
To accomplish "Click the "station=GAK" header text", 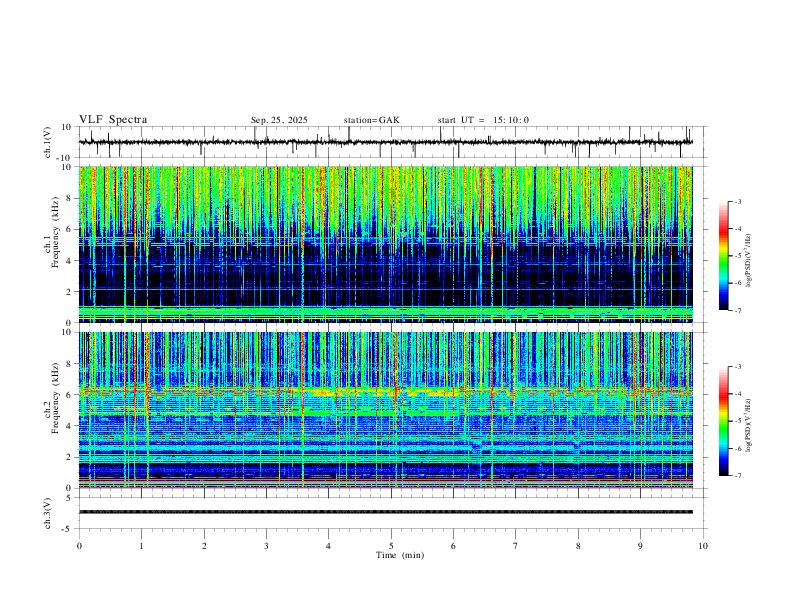I will click(x=371, y=120).
